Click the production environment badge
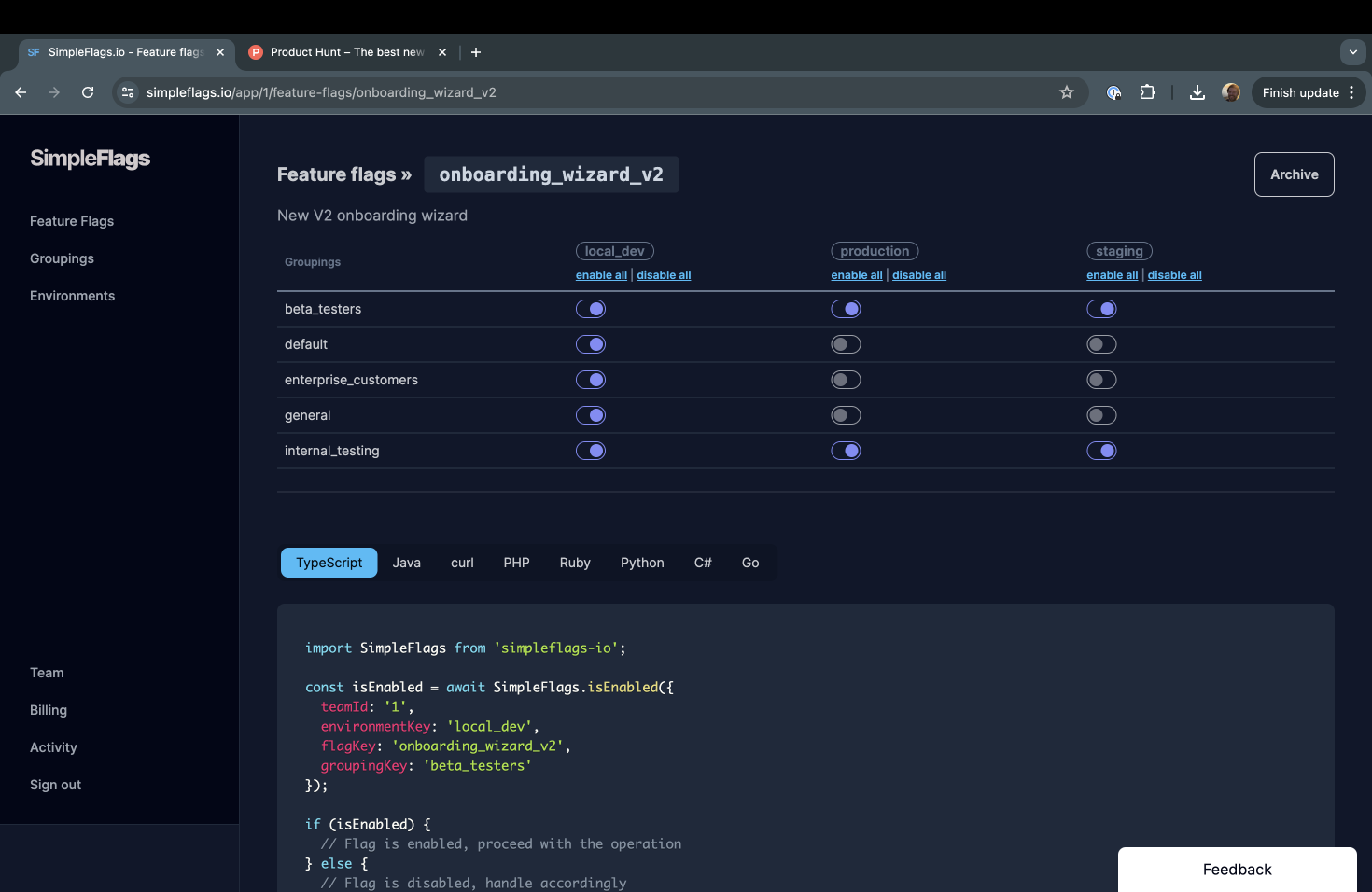The image size is (1372, 892). [875, 251]
